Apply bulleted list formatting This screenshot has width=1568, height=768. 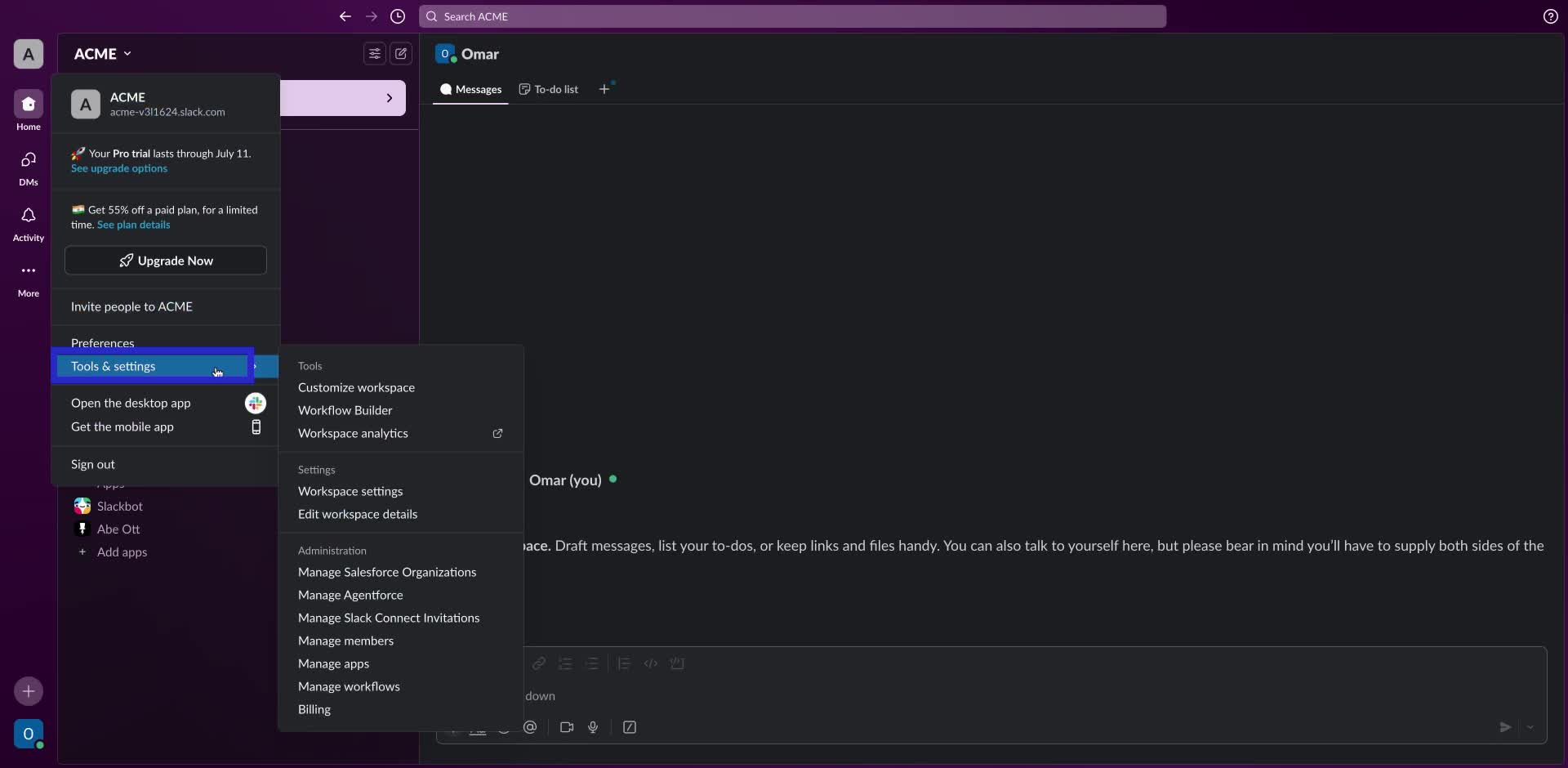593,663
